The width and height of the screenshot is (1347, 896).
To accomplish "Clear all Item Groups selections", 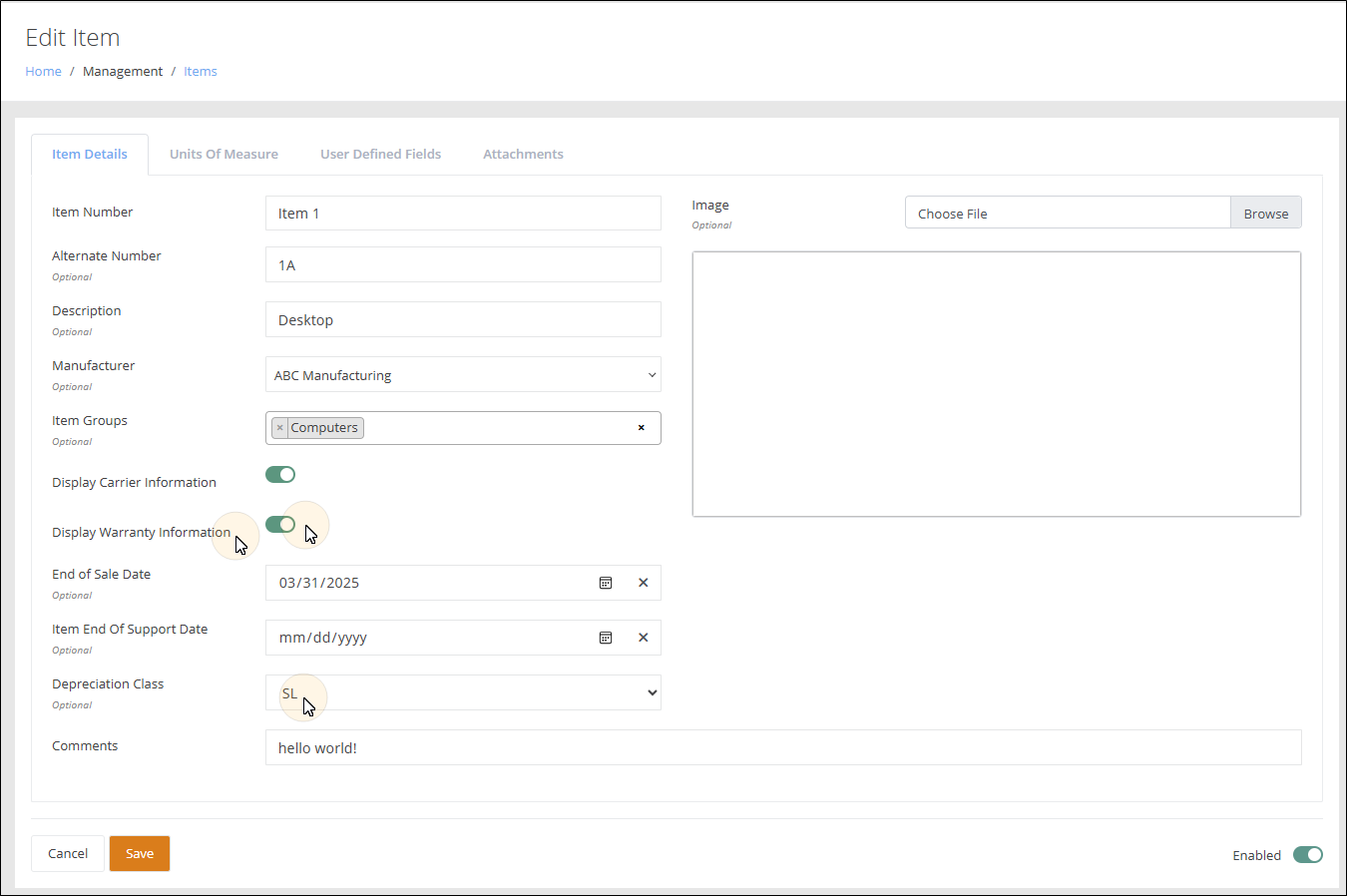I will (x=642, y=428).
